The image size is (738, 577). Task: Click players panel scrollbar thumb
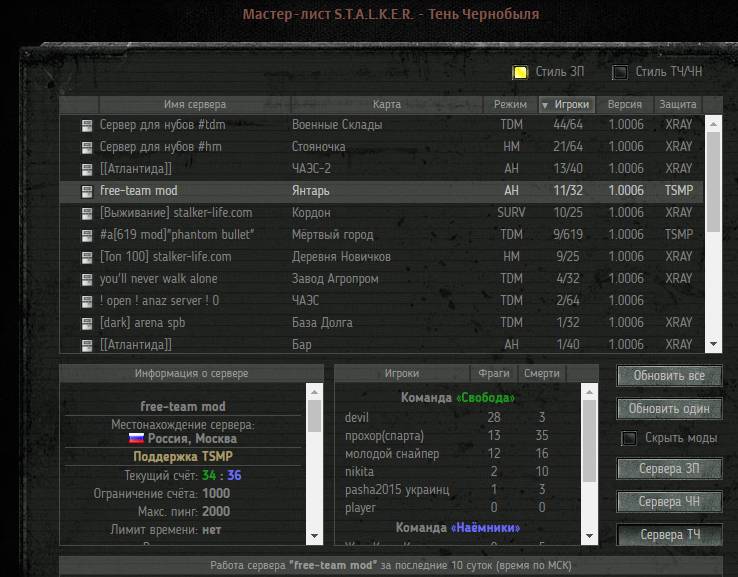(589, 441)
